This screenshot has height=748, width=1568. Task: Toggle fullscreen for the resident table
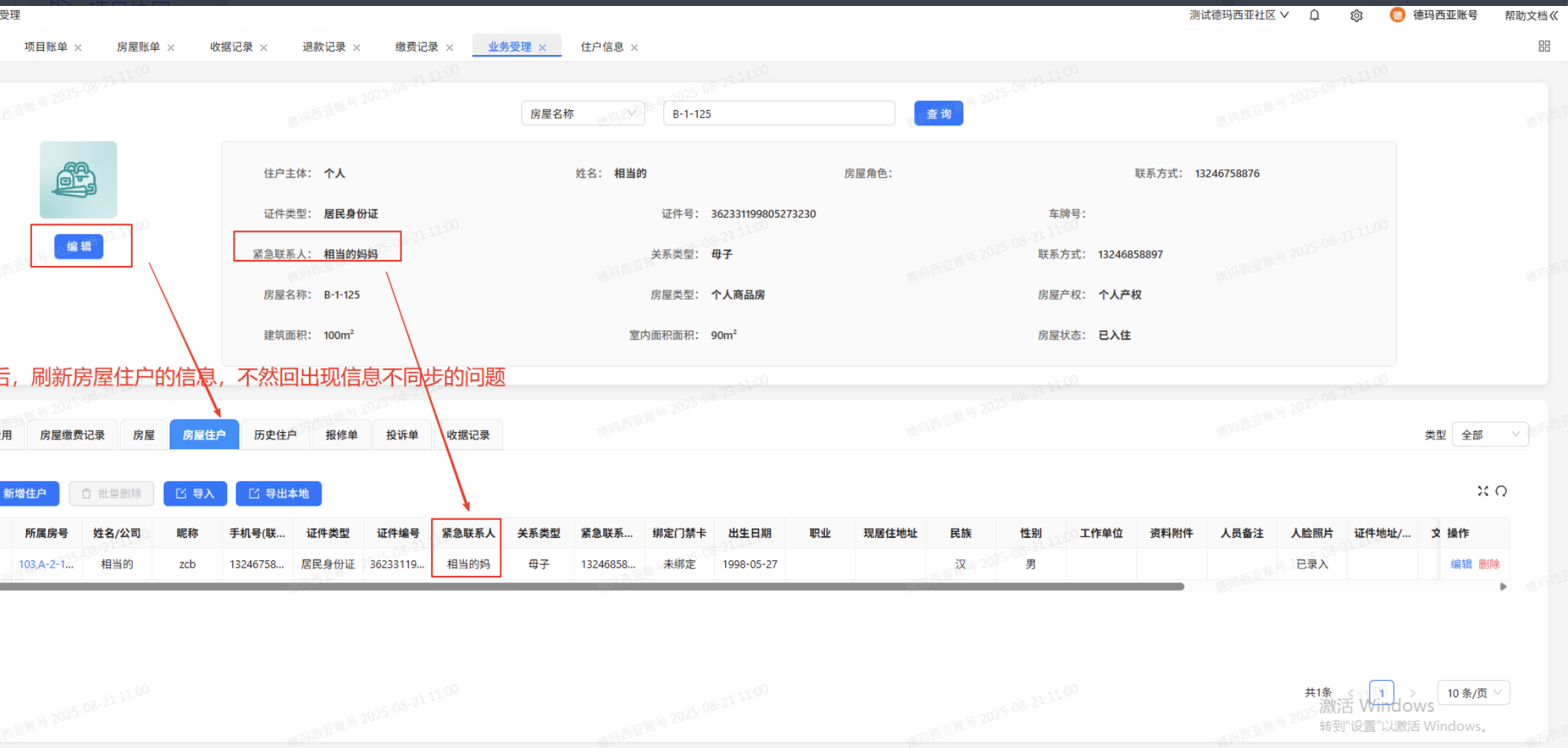(1482, 491)
